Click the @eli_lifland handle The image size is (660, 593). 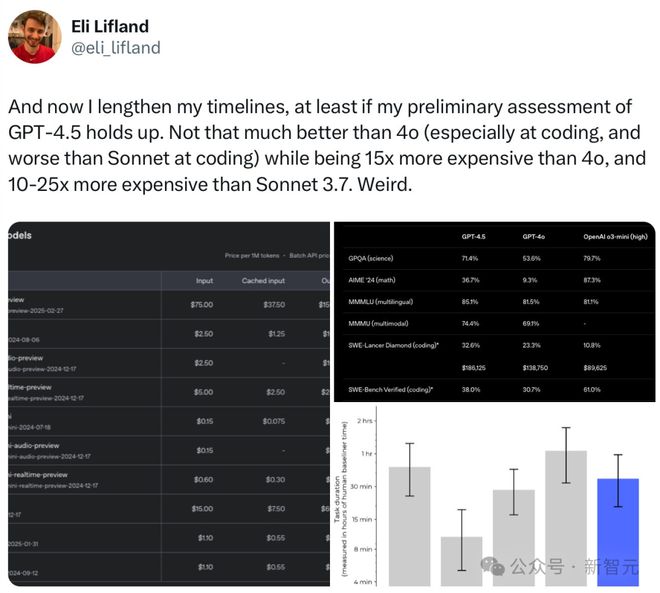click(116, 47)
